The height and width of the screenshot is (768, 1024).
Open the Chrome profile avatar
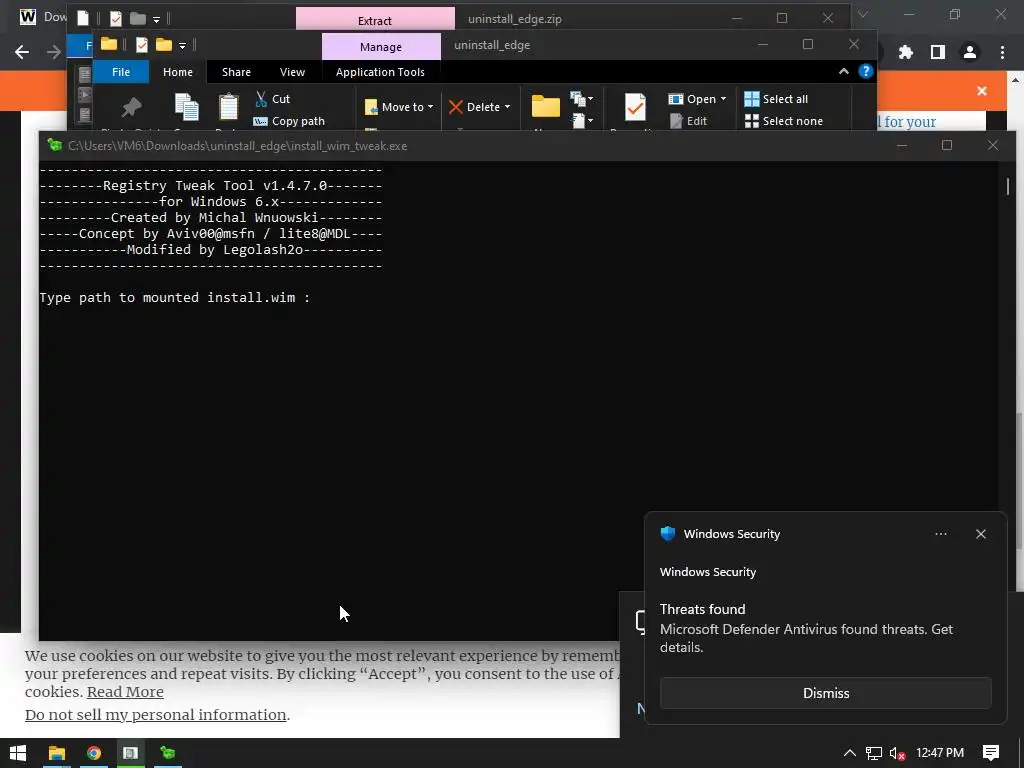point(970,52)
